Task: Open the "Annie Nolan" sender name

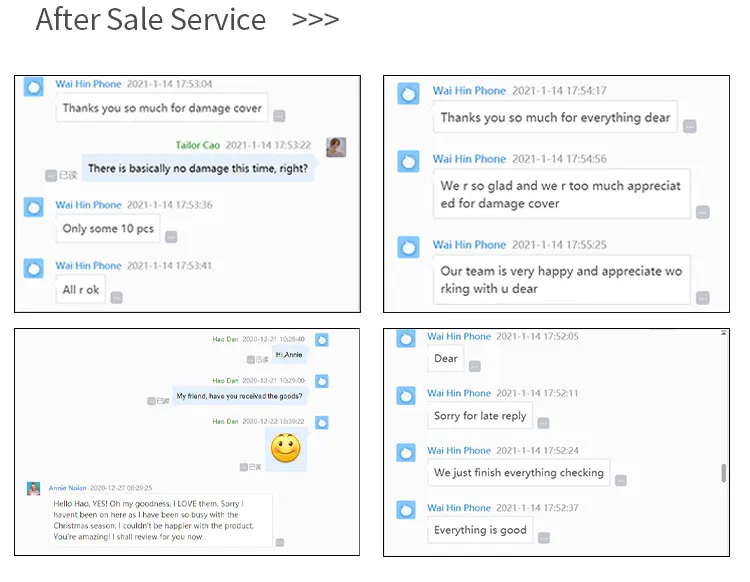Action: [67, 488]
